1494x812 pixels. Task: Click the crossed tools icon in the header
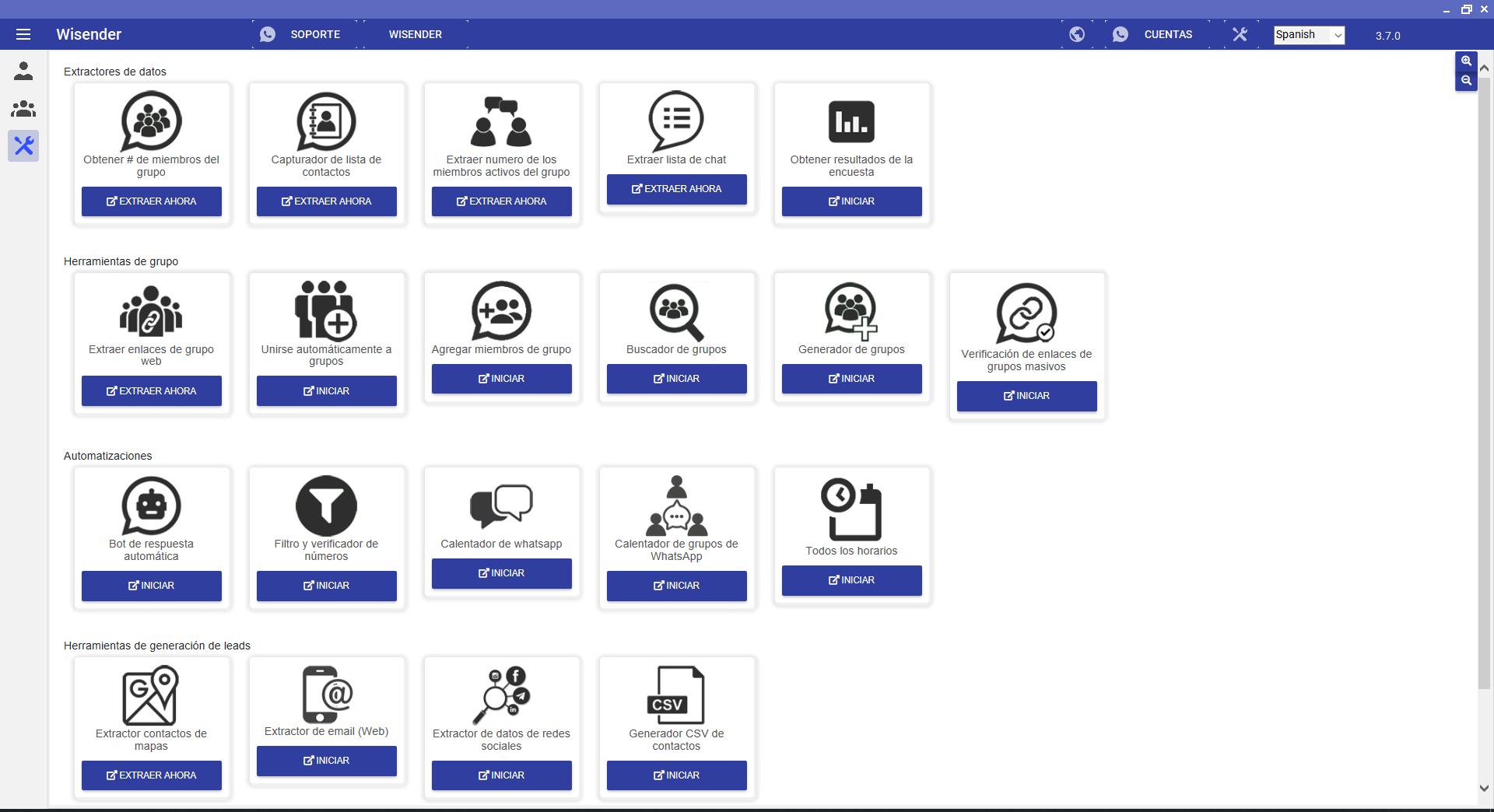coord(1240,34)
